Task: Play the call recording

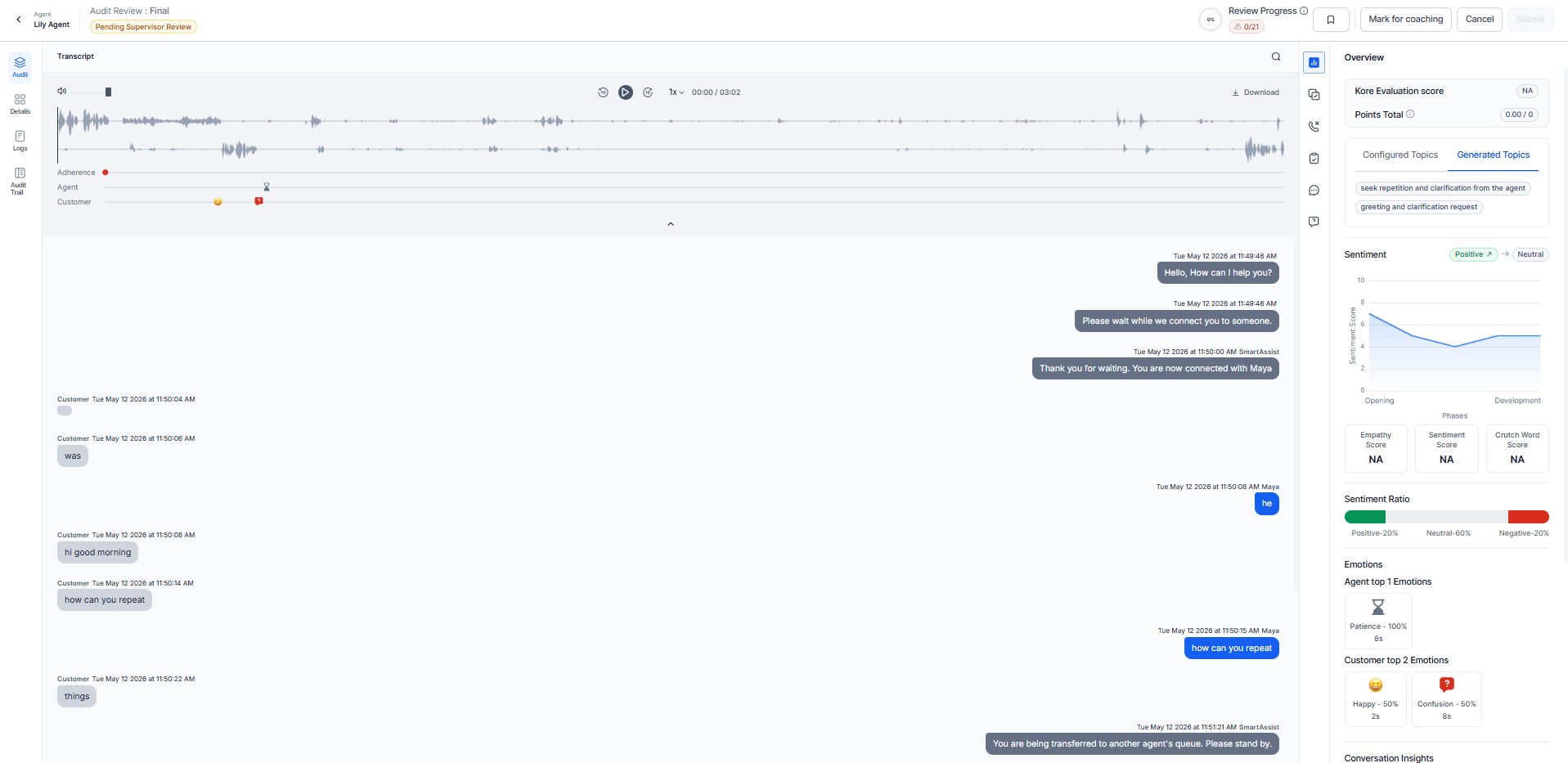Action: 626,92
